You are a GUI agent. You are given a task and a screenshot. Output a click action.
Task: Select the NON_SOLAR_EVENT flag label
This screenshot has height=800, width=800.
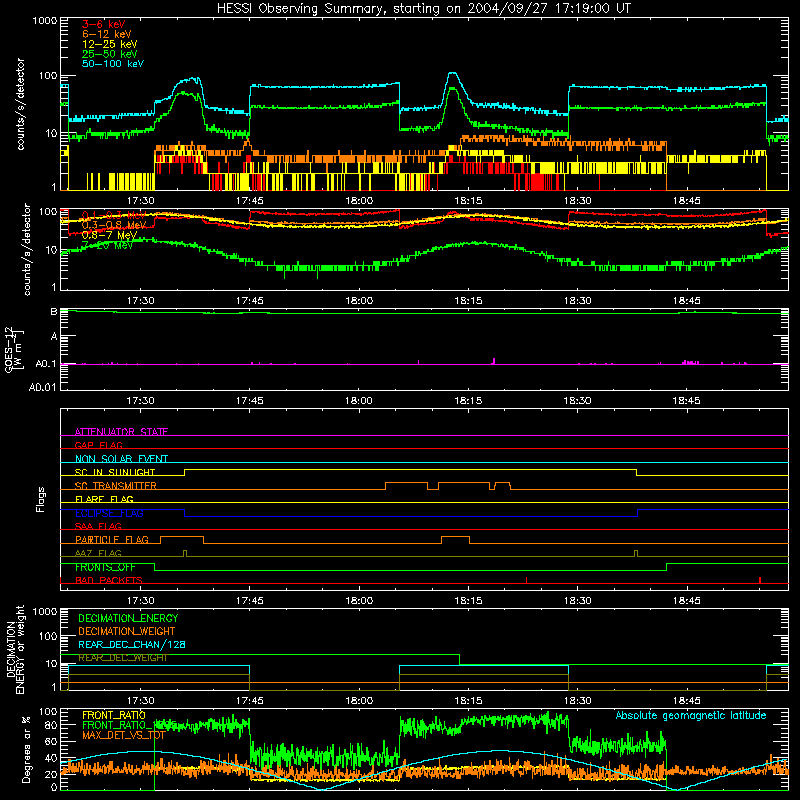click(121, 459)
